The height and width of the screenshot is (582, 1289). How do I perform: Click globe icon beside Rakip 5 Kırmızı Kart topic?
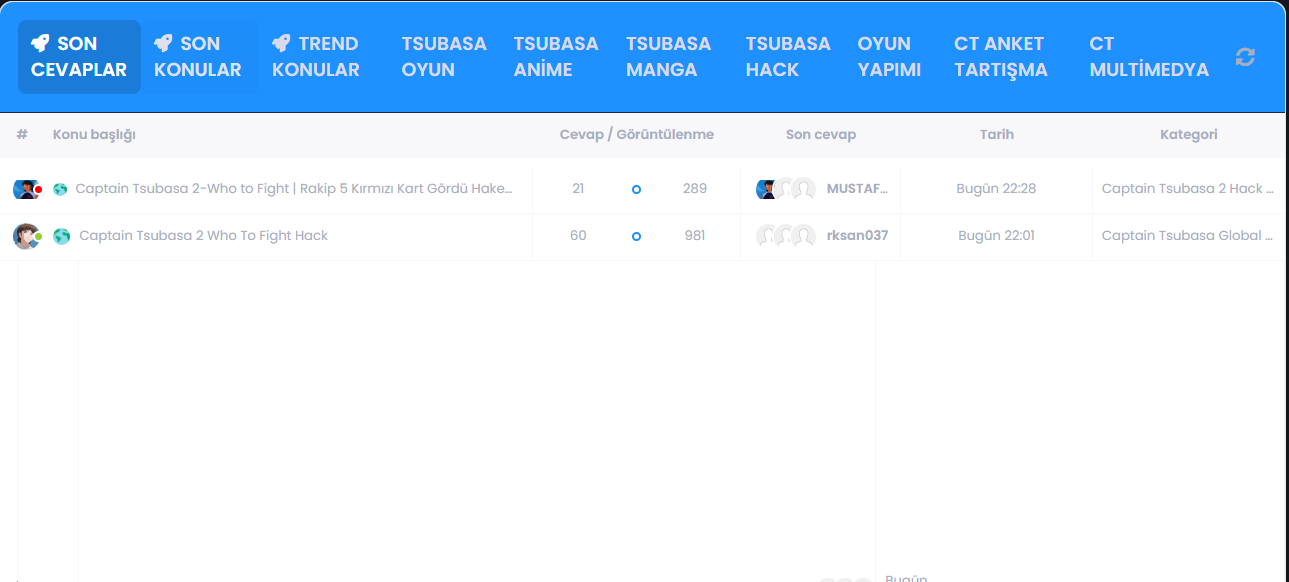(60, 189)
